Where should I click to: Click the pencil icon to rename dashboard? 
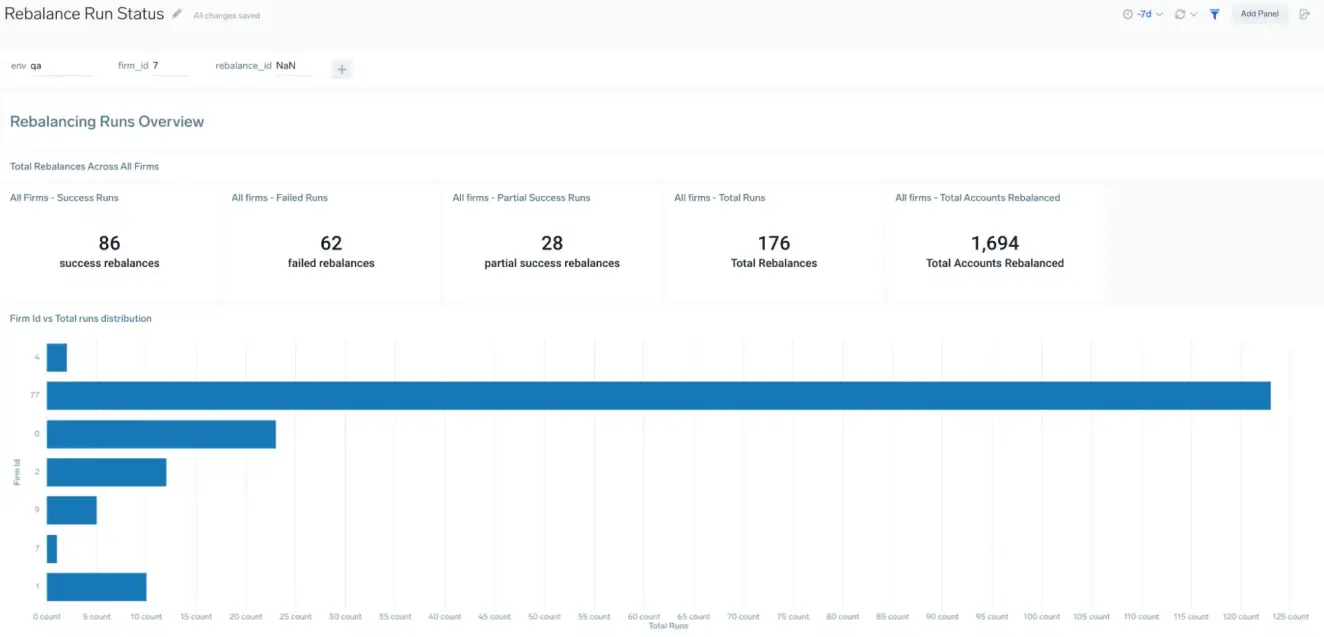[177, 14]
